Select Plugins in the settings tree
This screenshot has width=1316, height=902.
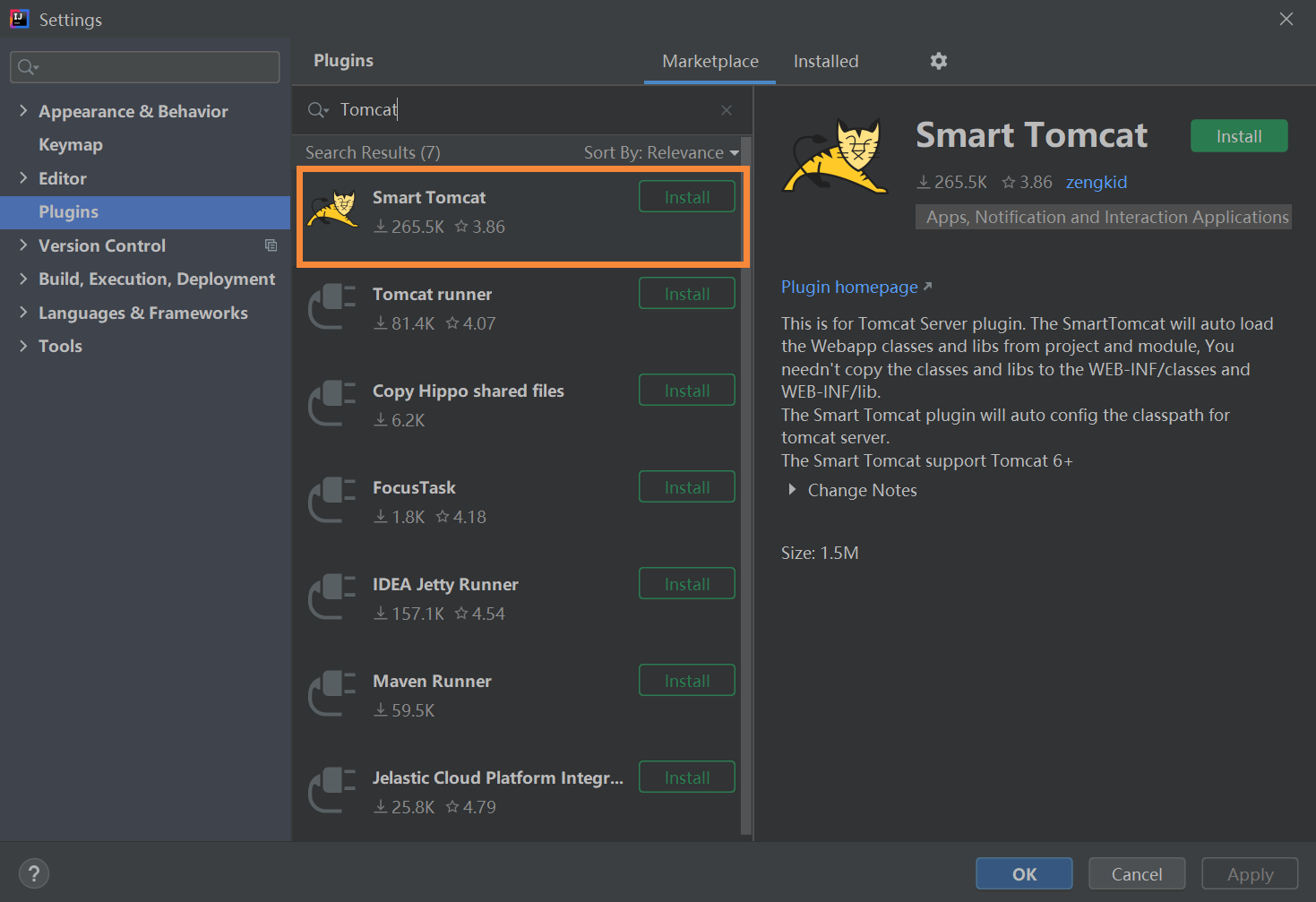click(x=145, y=212)
